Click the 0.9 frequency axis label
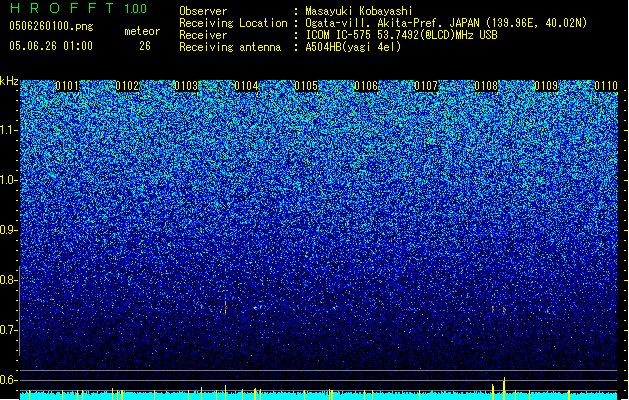This screenshot has width=629, height=400. click(x=9, y=230)
